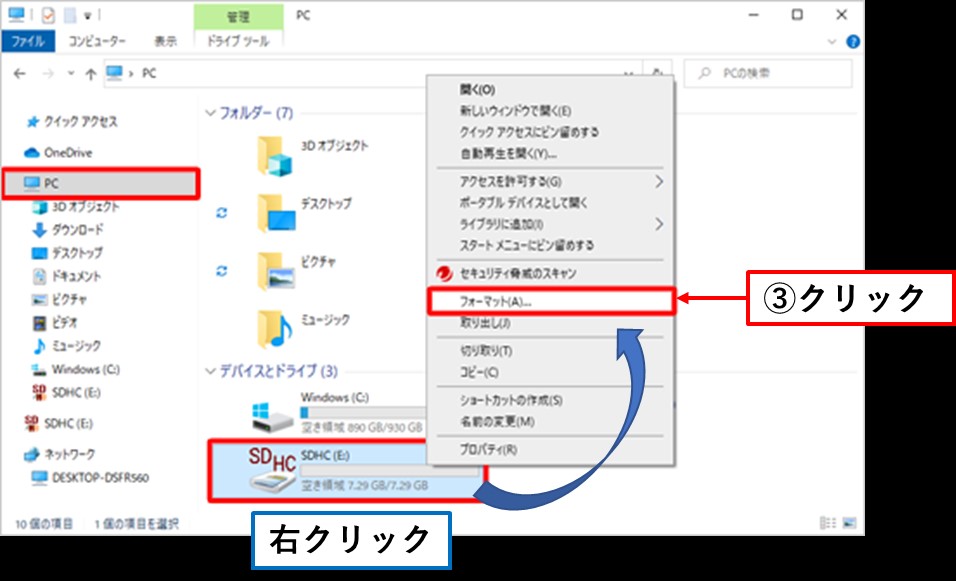Image resolution: width=956 pixels, height=581 pixels.
Task: Expand the ribbon with the chevron
Action: 832,41
